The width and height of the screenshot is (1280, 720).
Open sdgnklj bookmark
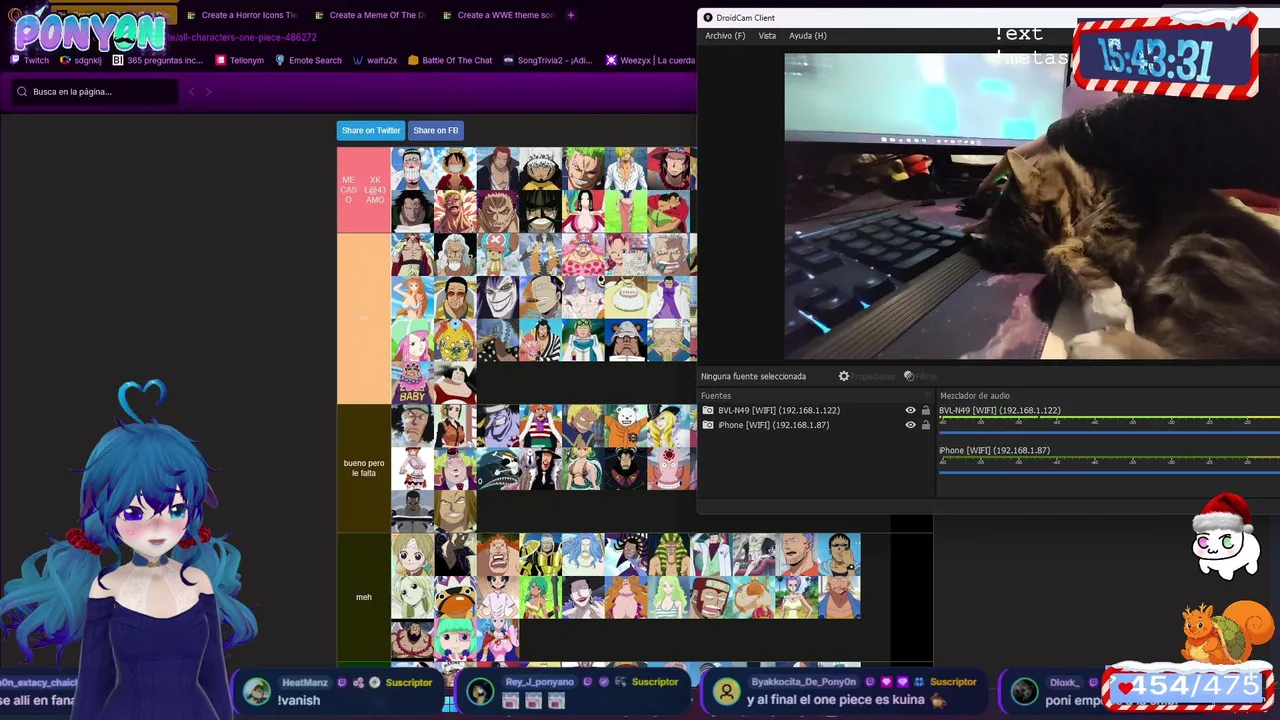(x=81, y=60)
